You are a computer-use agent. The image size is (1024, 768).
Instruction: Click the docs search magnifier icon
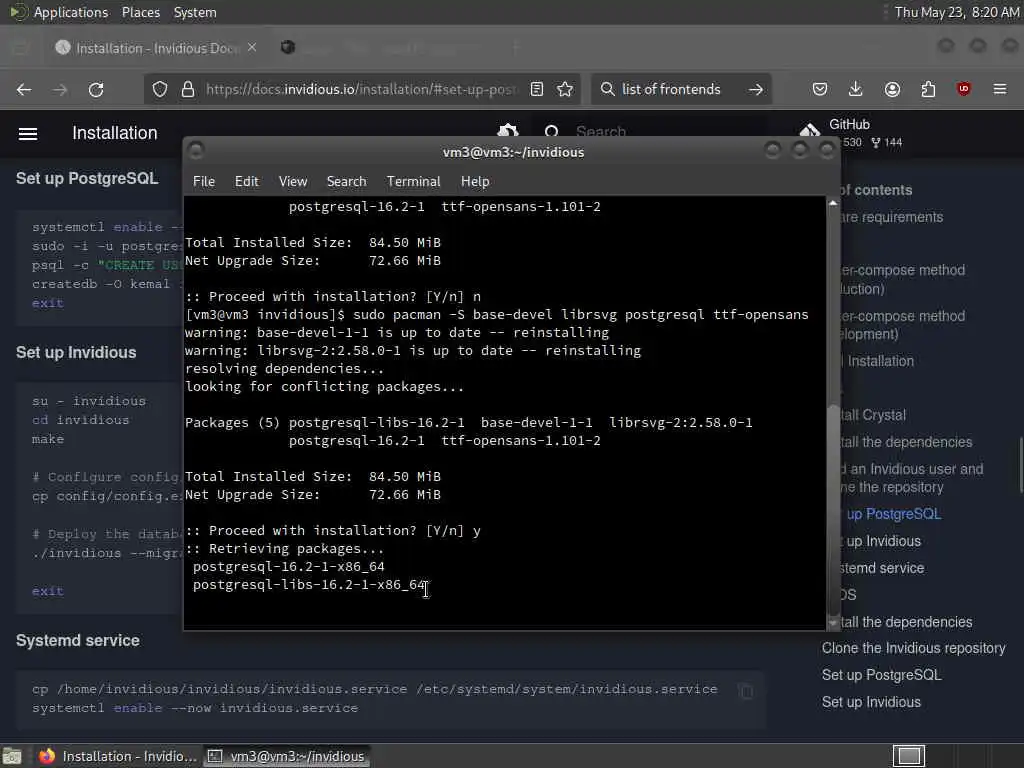552,133
